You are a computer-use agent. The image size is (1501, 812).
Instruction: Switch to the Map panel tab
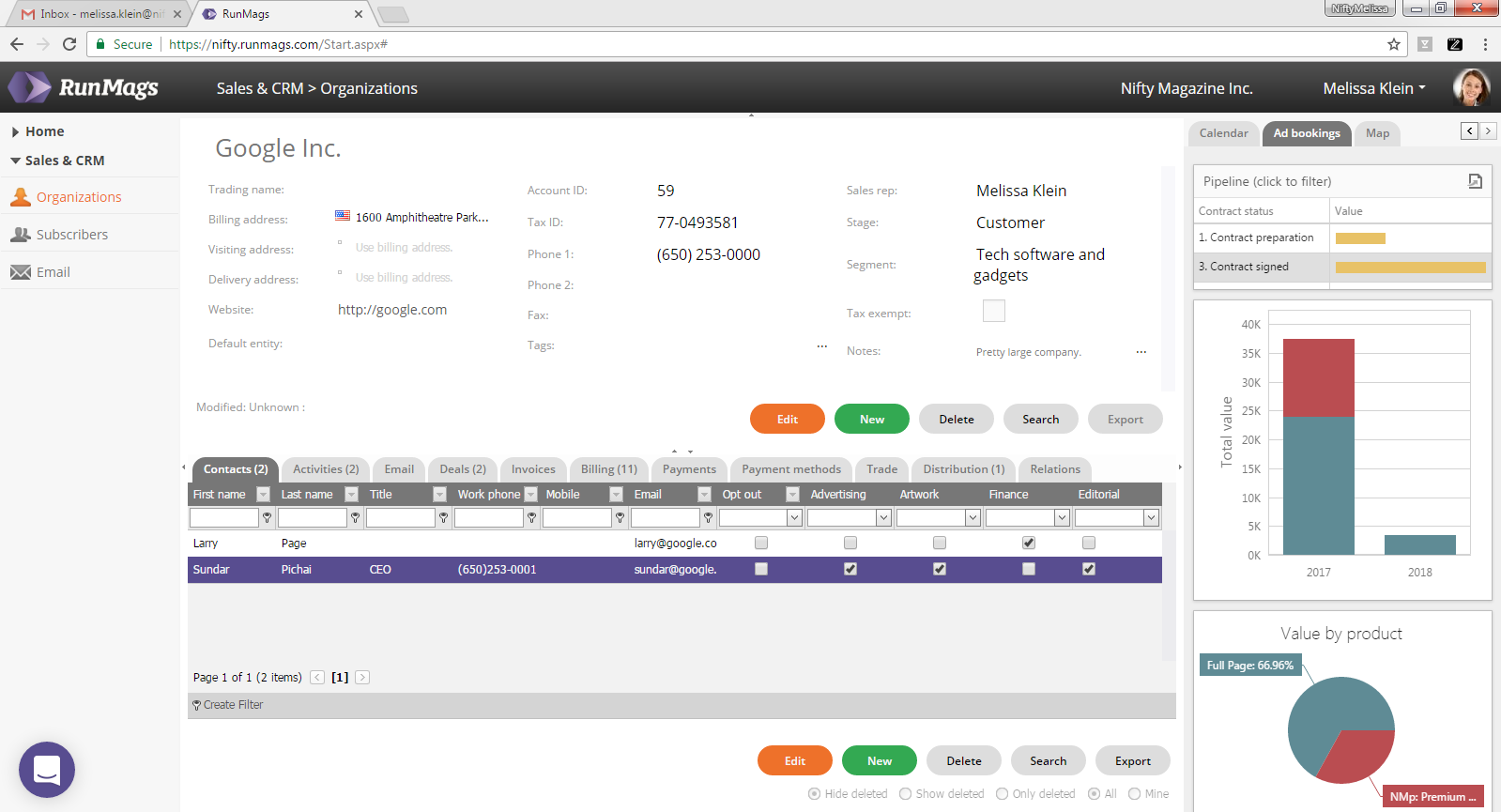click(x=1377, y=133)
